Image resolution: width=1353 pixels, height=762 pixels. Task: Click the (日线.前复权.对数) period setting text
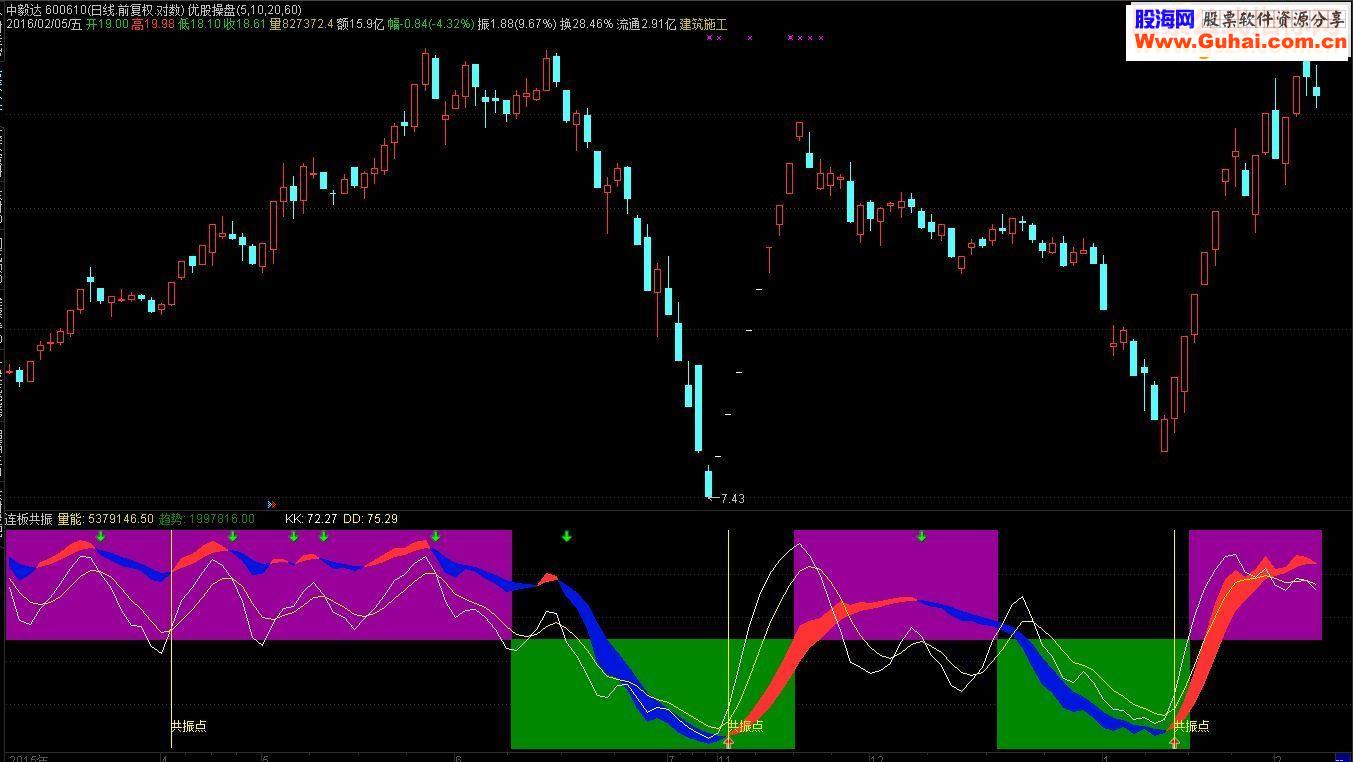[136, 10]
